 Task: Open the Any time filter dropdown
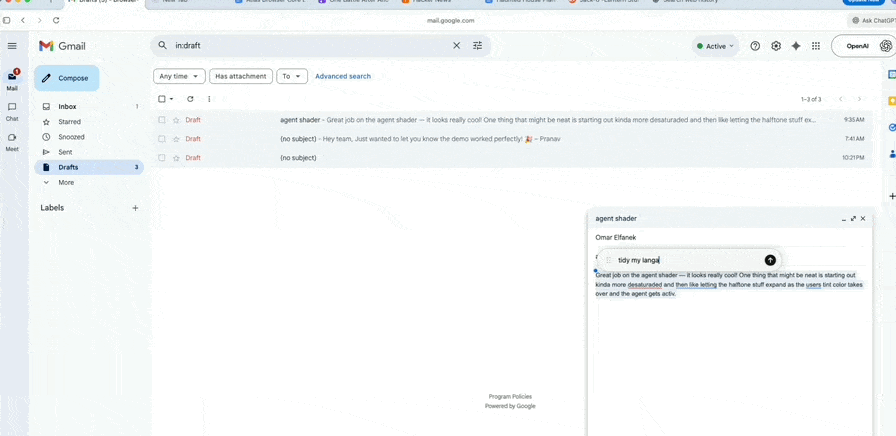(x=179, y=76)
